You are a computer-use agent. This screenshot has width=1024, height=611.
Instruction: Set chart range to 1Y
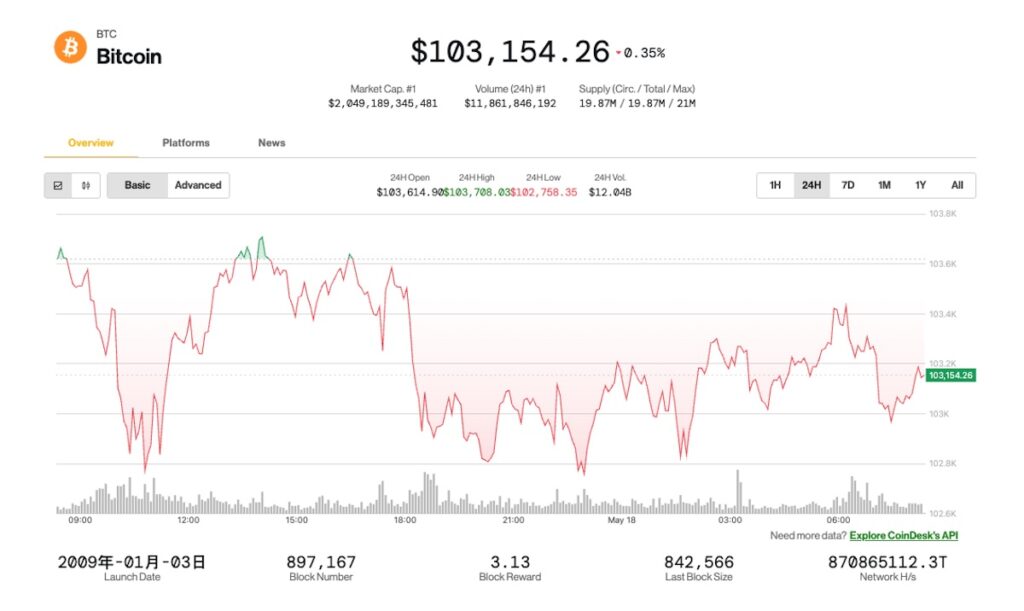pyautogui.click(x=921, y=185)
